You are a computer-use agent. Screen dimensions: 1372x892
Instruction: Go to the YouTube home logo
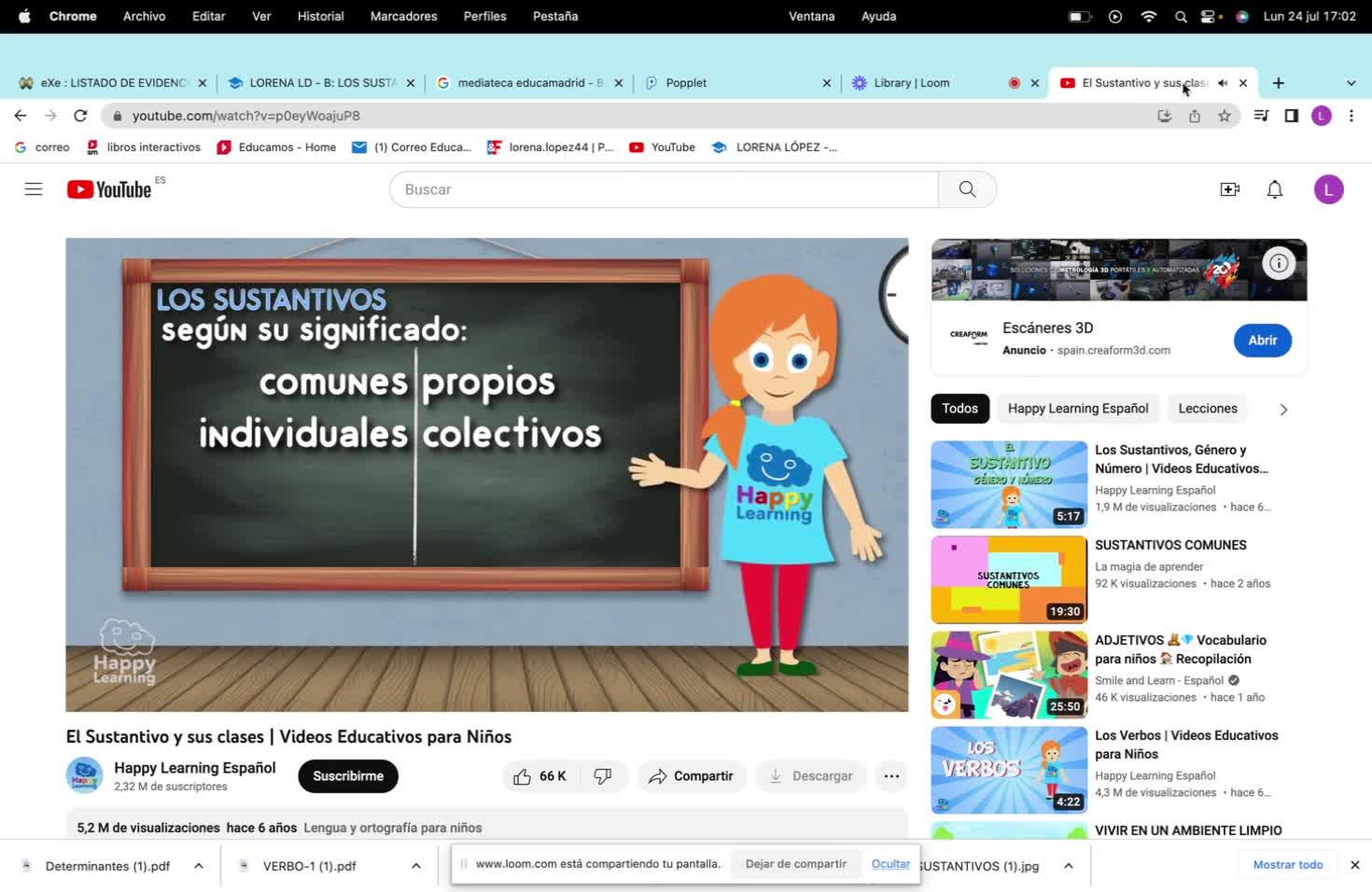tap(109, 189)
